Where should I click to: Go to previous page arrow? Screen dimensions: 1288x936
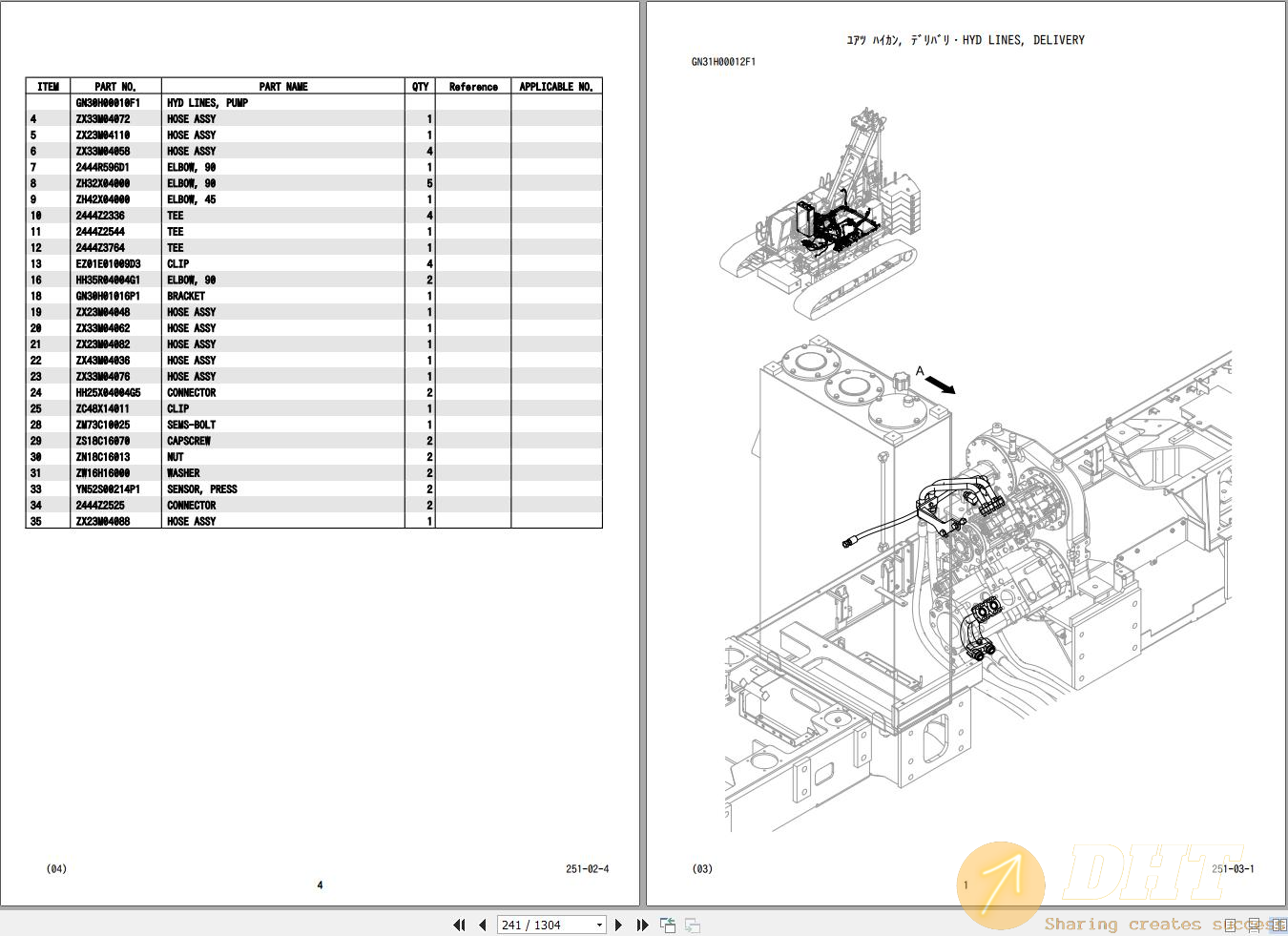point(483,925)
